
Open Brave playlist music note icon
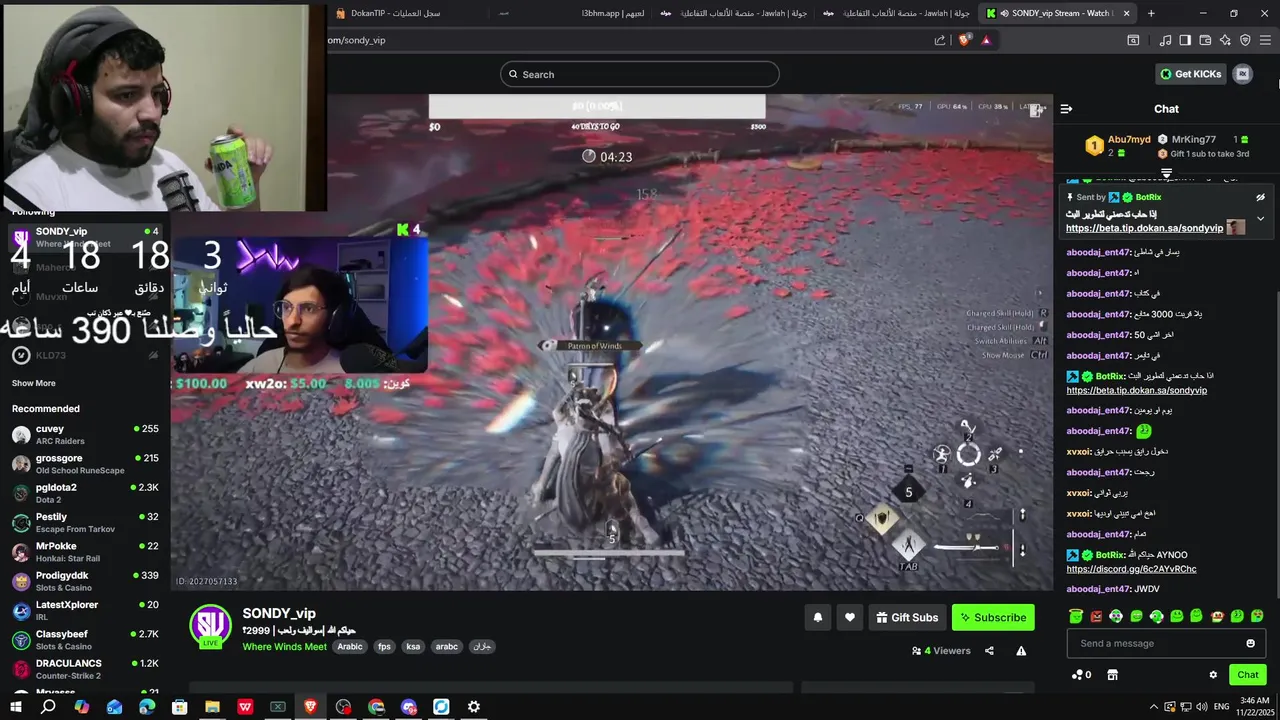point(1165,40)
